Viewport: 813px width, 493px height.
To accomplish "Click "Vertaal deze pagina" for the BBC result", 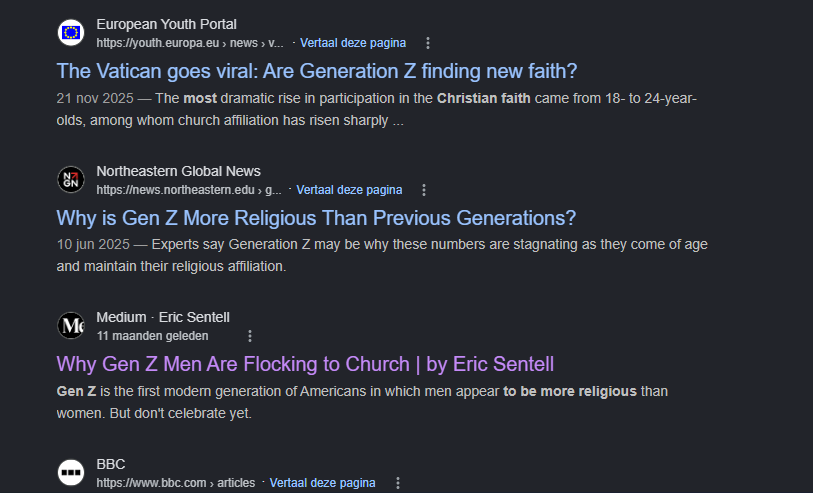I will (322, 483).
